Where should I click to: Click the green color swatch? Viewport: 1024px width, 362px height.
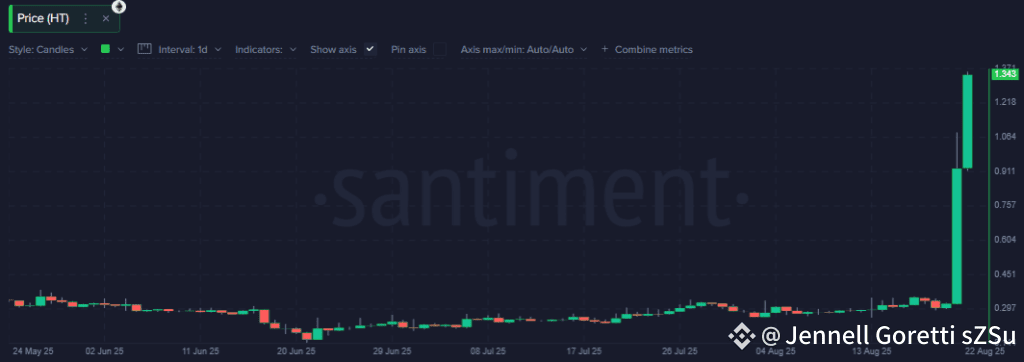[x=105, y=49]
